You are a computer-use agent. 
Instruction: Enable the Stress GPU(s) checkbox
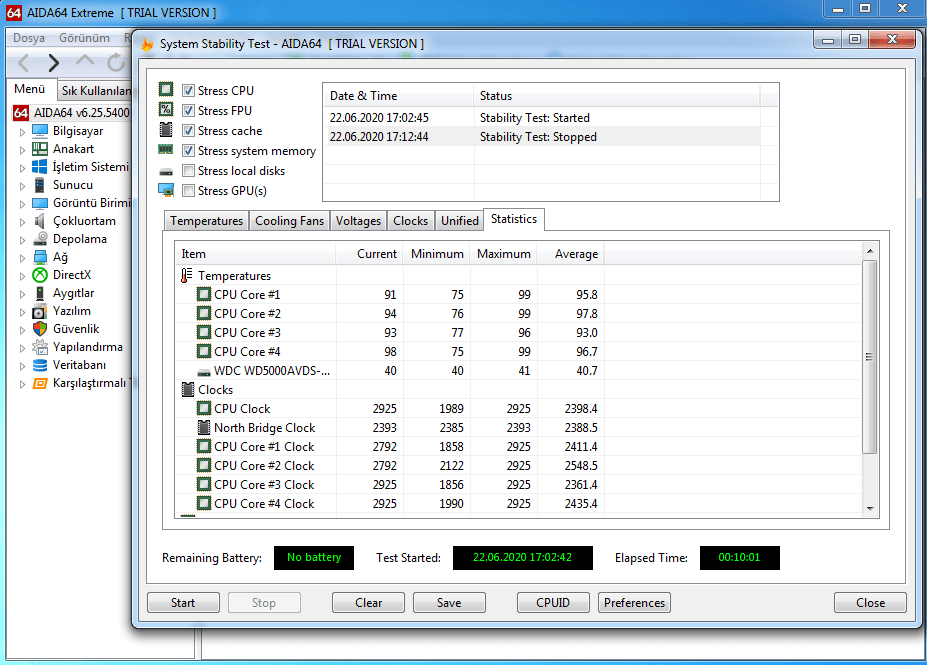[x=189, y=191]
